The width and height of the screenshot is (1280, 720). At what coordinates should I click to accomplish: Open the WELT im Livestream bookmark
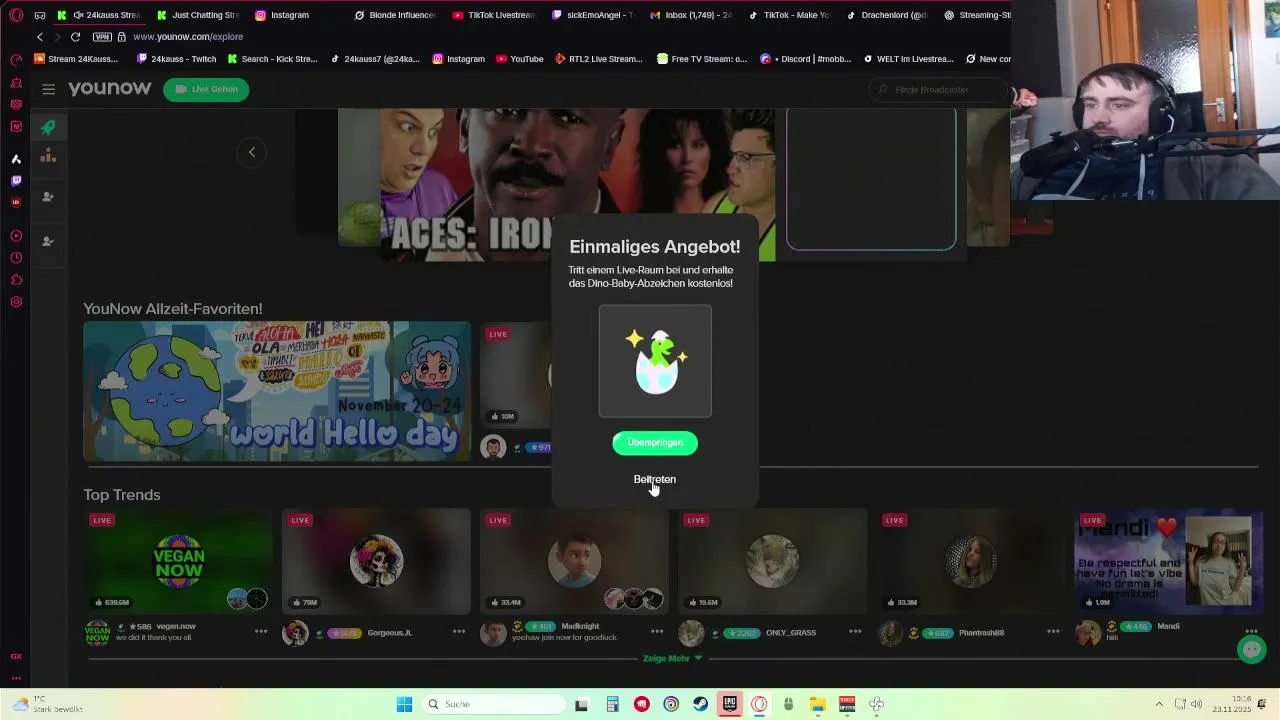(x=908, y=59)
